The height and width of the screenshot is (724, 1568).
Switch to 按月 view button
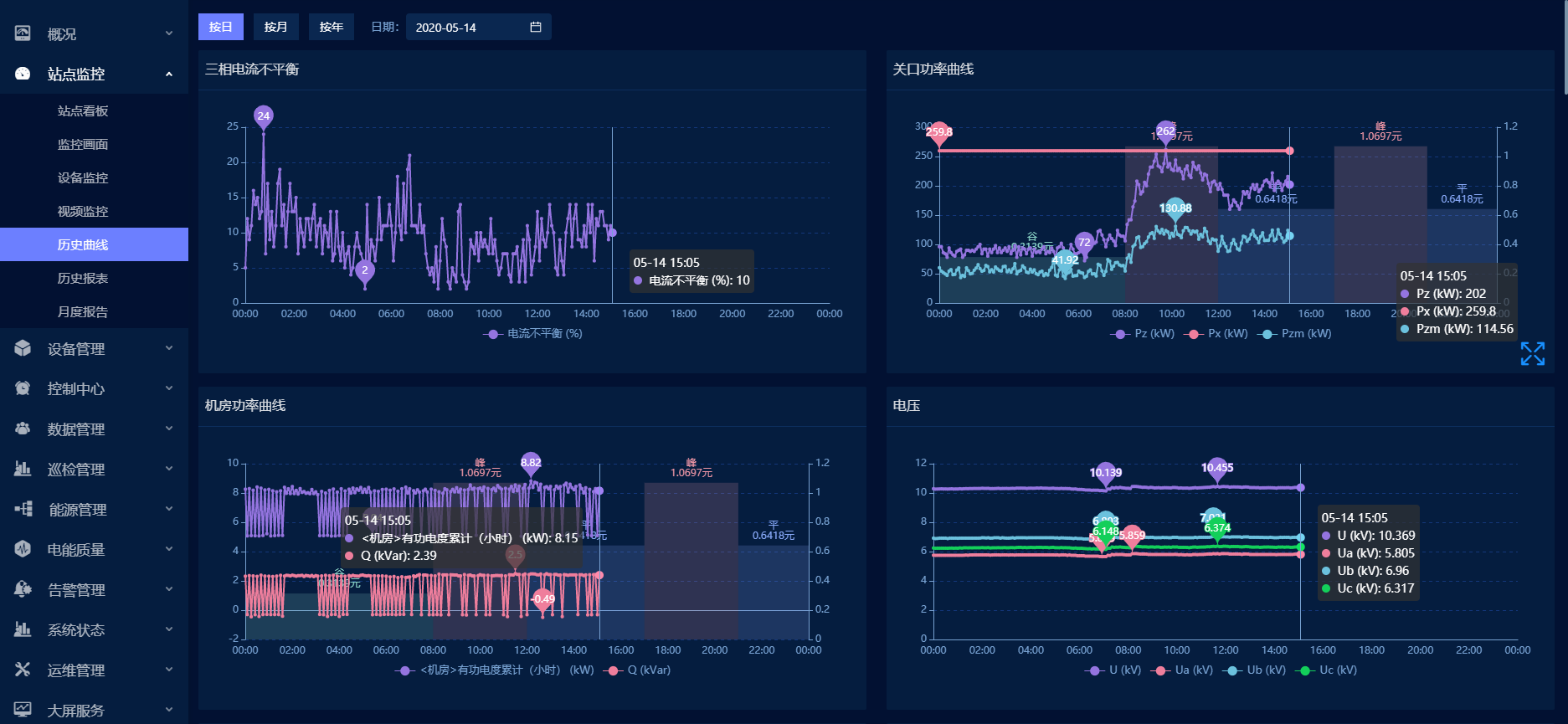point(275,27)
